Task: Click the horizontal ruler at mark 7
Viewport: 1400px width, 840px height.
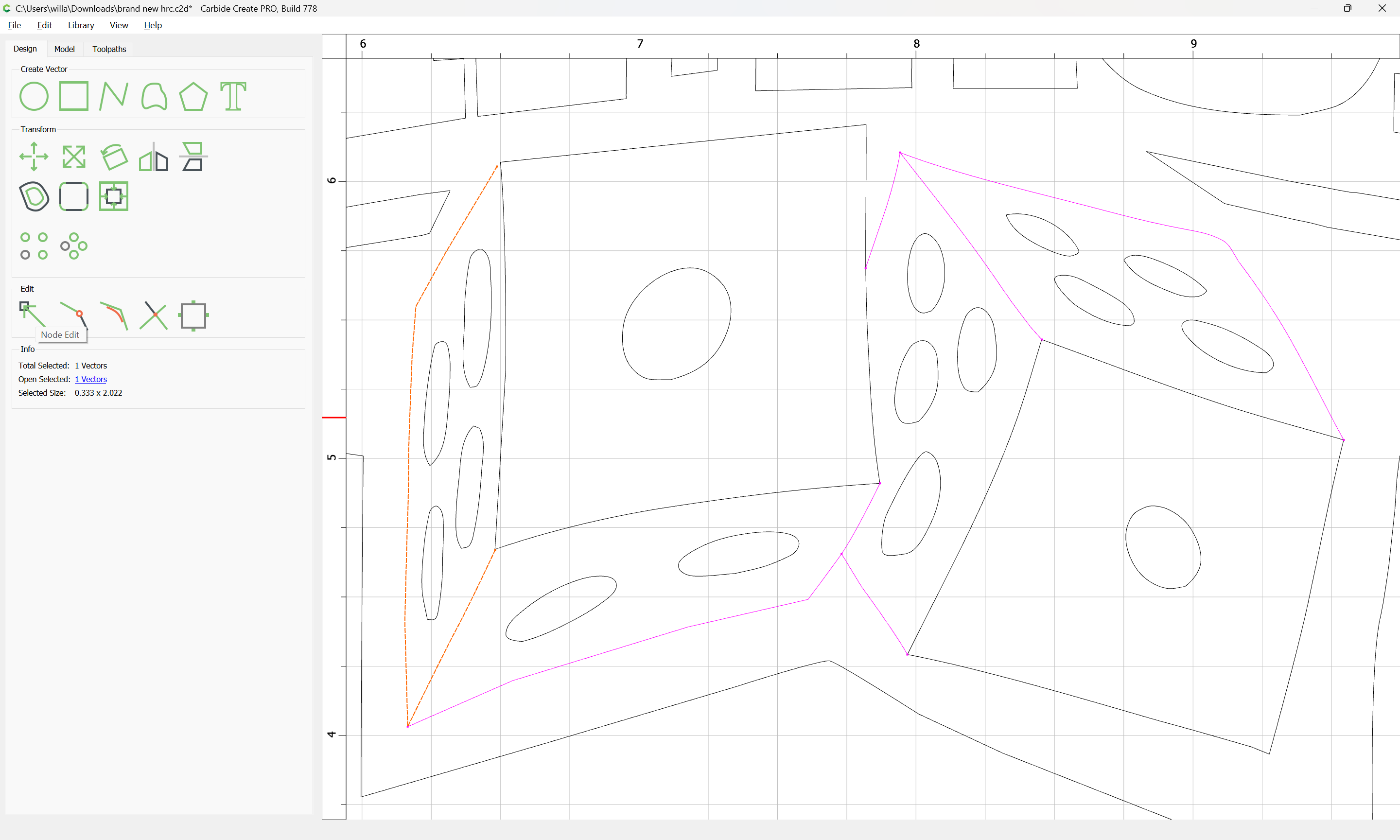Action: 639,44
